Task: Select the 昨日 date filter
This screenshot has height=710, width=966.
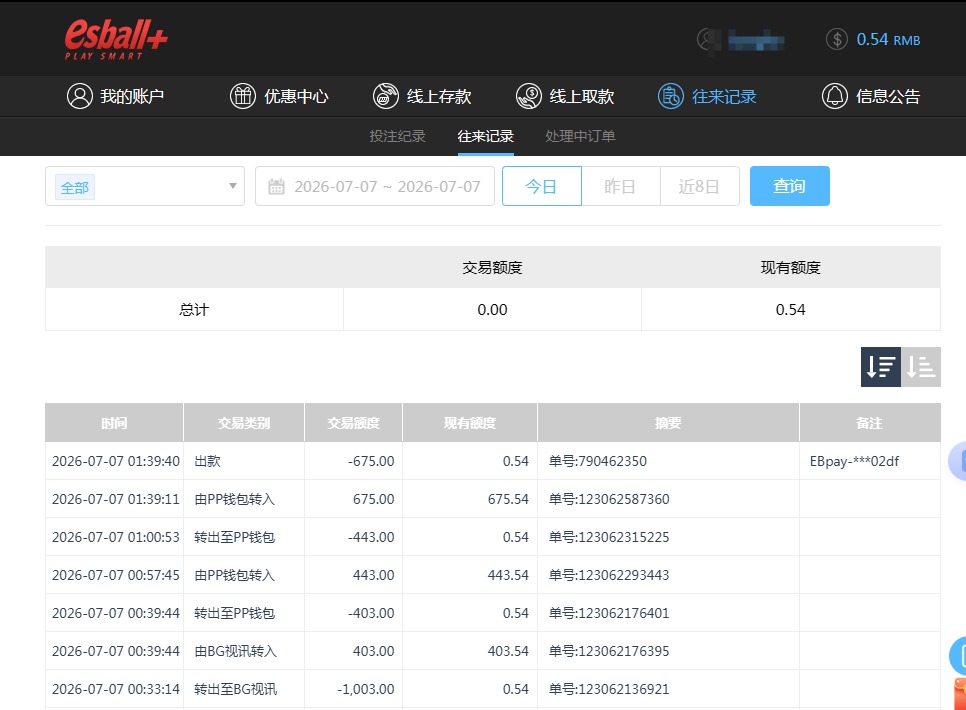Action: (x=620, y=186)
